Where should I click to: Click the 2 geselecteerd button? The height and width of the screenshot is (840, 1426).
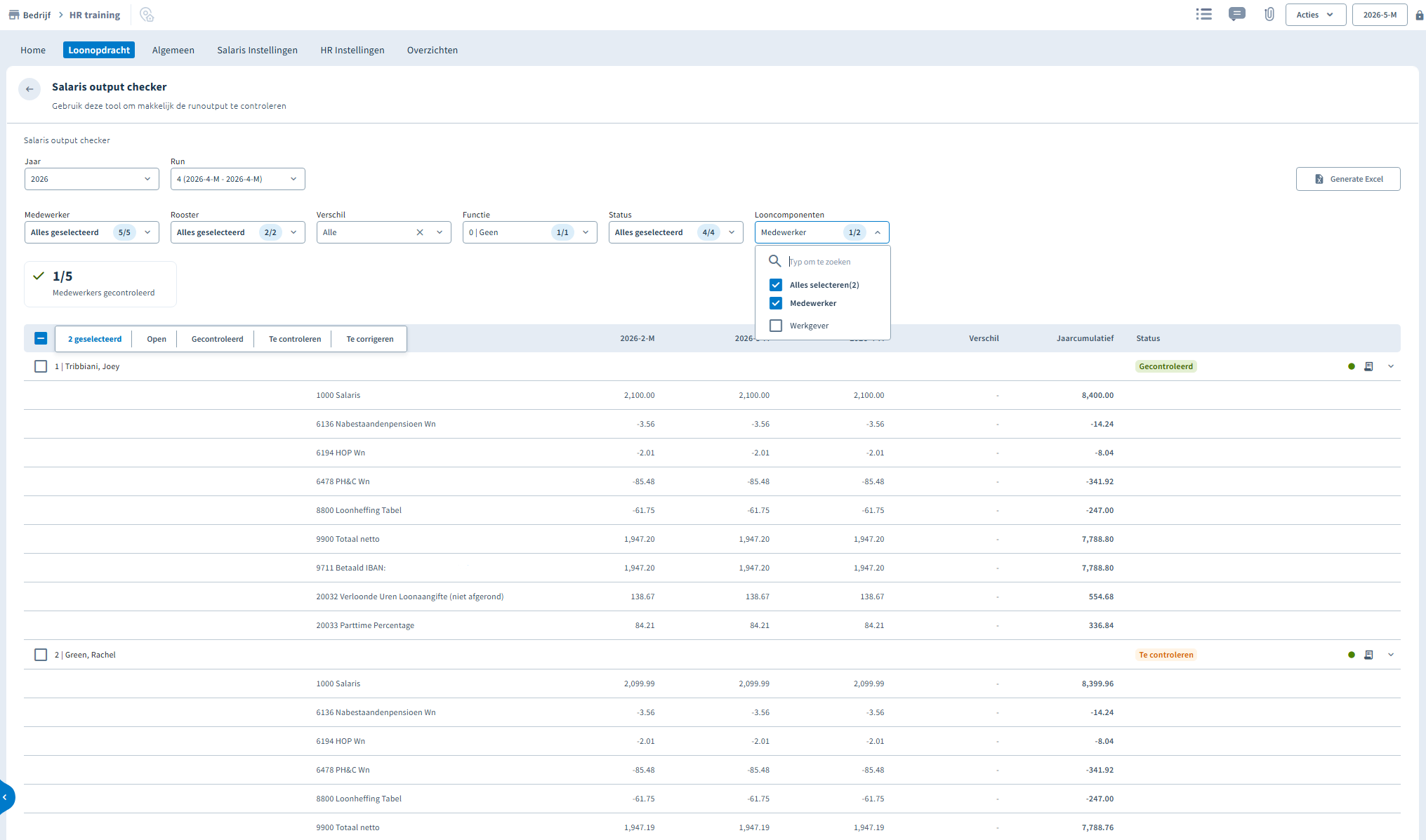95,339
